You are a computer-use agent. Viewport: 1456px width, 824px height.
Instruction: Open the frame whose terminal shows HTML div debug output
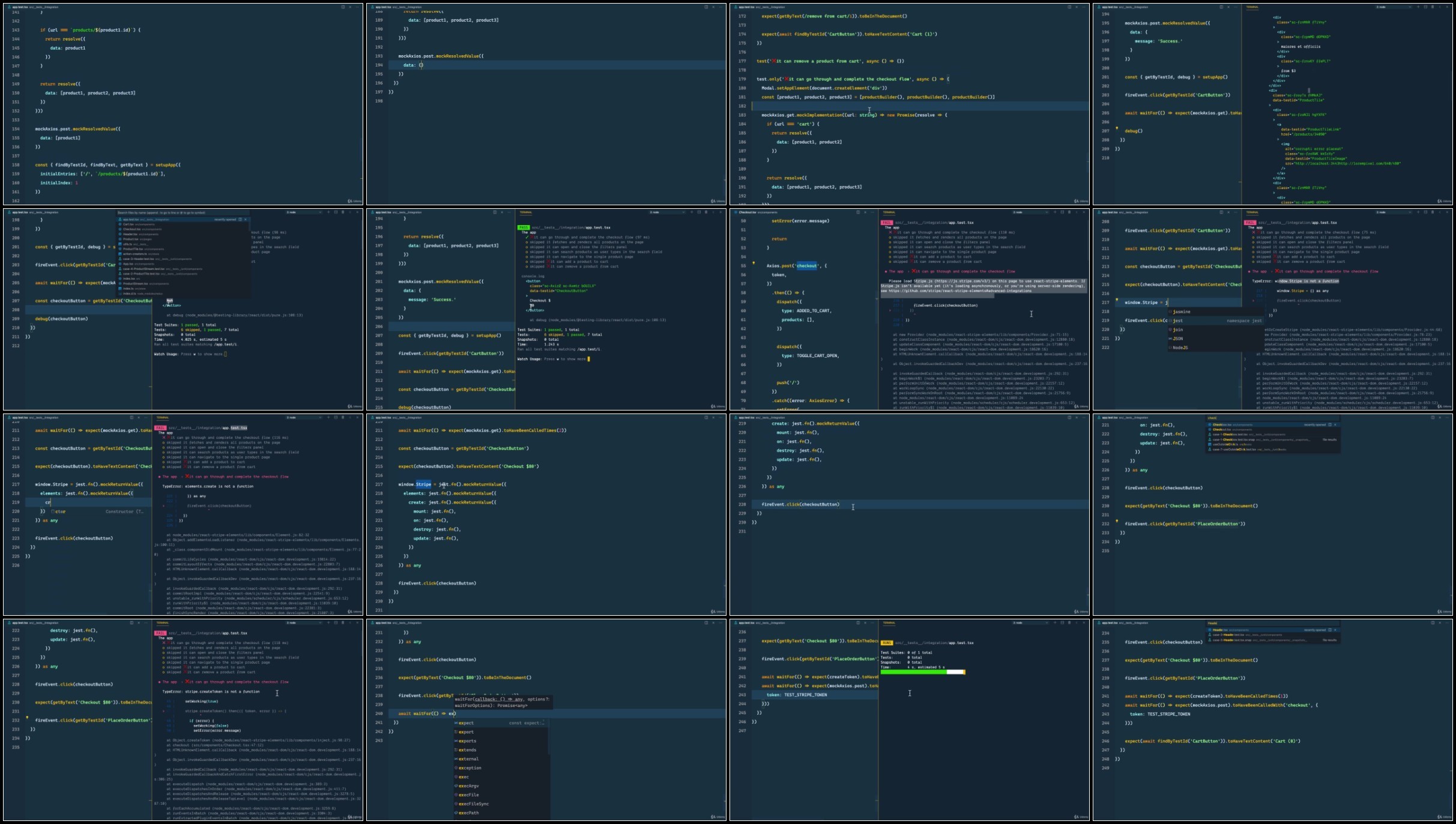[1273, 104]
